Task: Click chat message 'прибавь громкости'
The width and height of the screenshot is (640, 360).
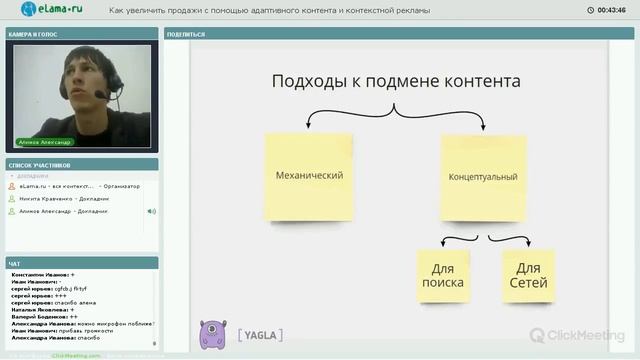Action: [62, 331]
